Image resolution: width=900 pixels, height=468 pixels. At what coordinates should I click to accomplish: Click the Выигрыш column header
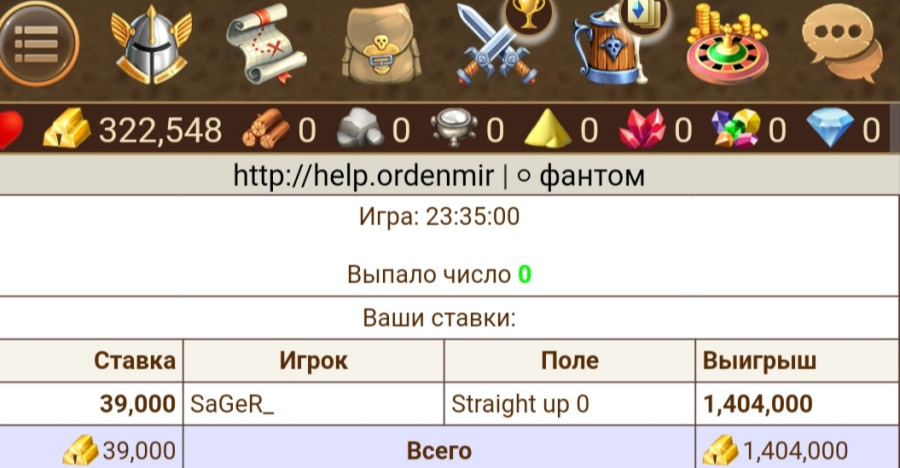(x=759, y=361)
